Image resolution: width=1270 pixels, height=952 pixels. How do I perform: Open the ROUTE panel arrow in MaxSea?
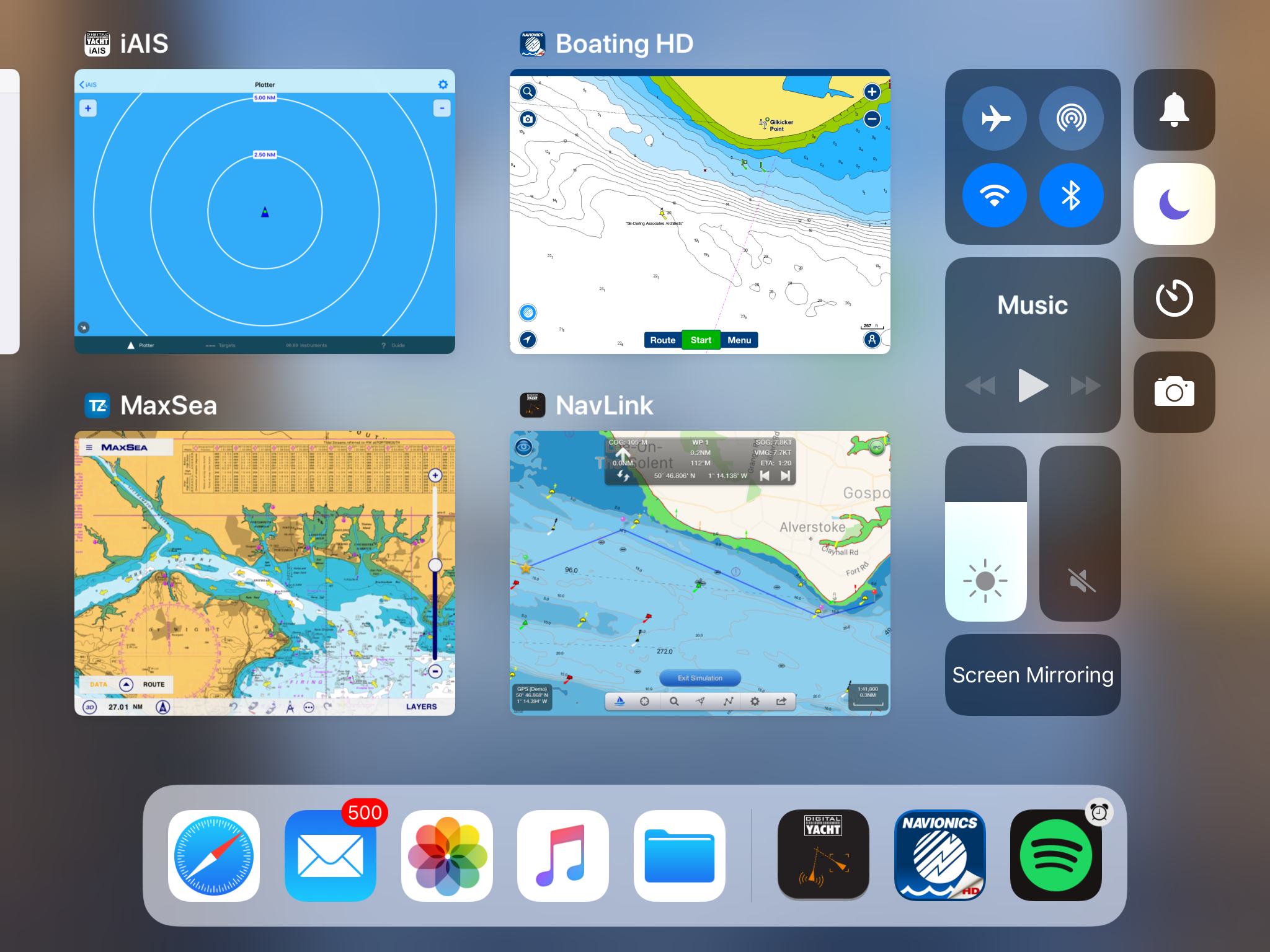point(126,684)
